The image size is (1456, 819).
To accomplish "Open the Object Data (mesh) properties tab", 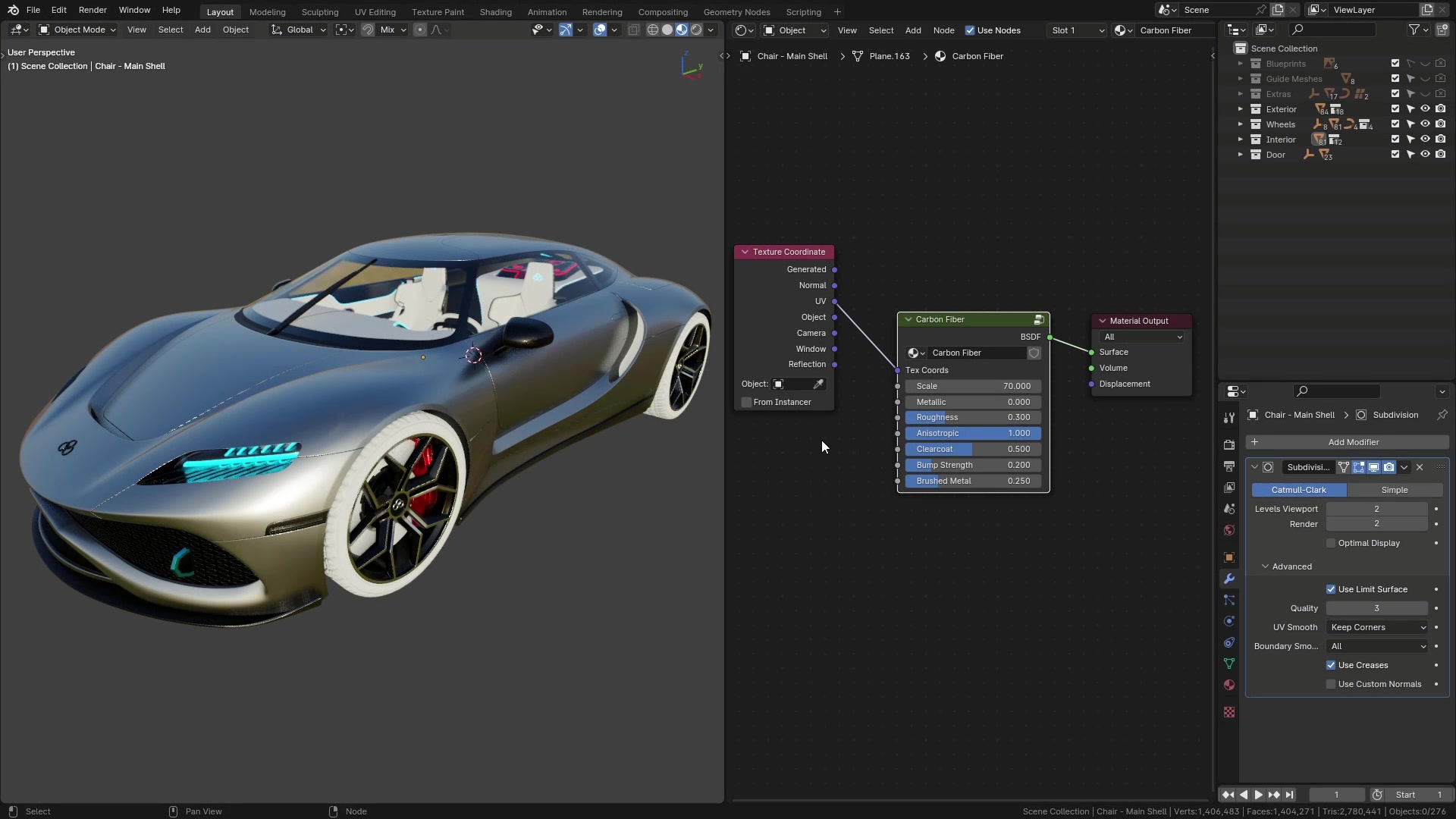I will click(x=1229, y=664).
